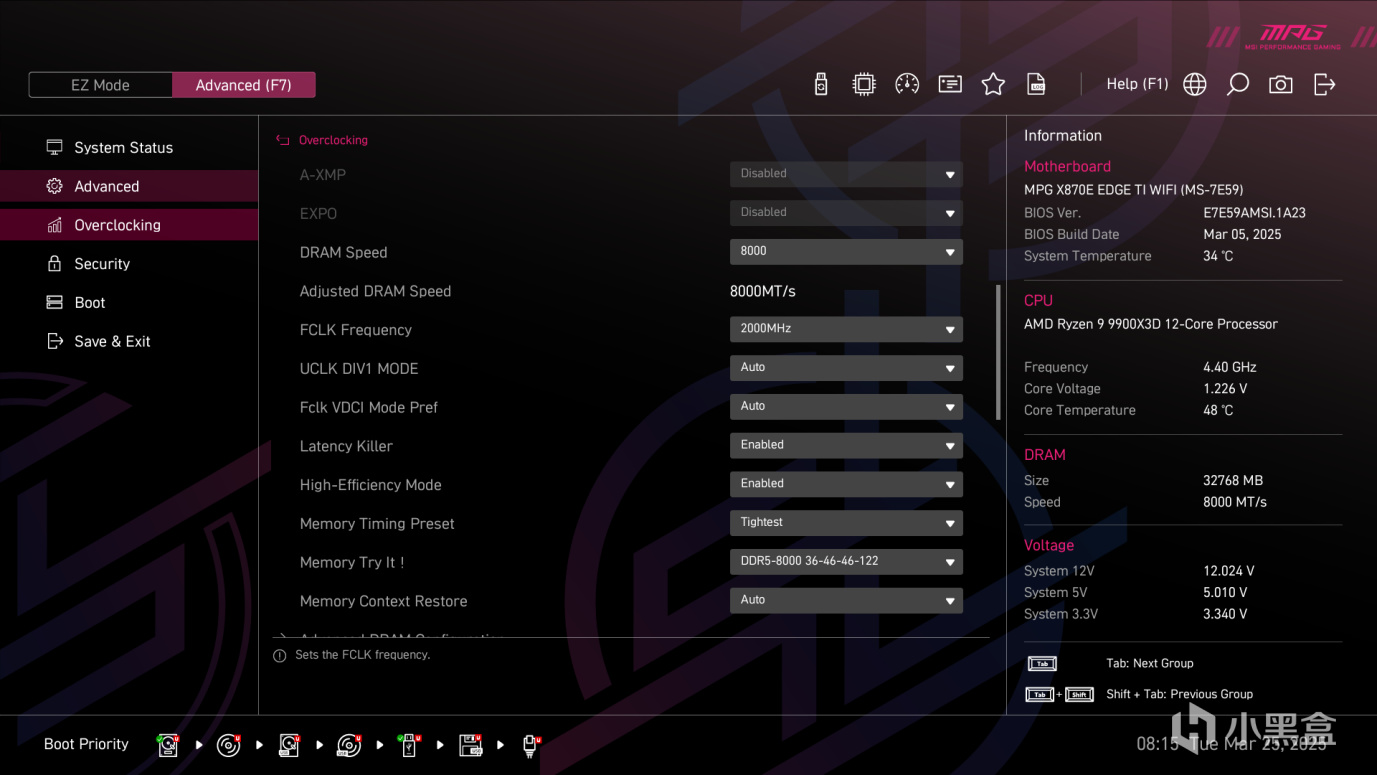Click the settings list scrollbar
The width and height of the screenshot is (1377, 775).
pyautogui.click(x=998, y=353)
